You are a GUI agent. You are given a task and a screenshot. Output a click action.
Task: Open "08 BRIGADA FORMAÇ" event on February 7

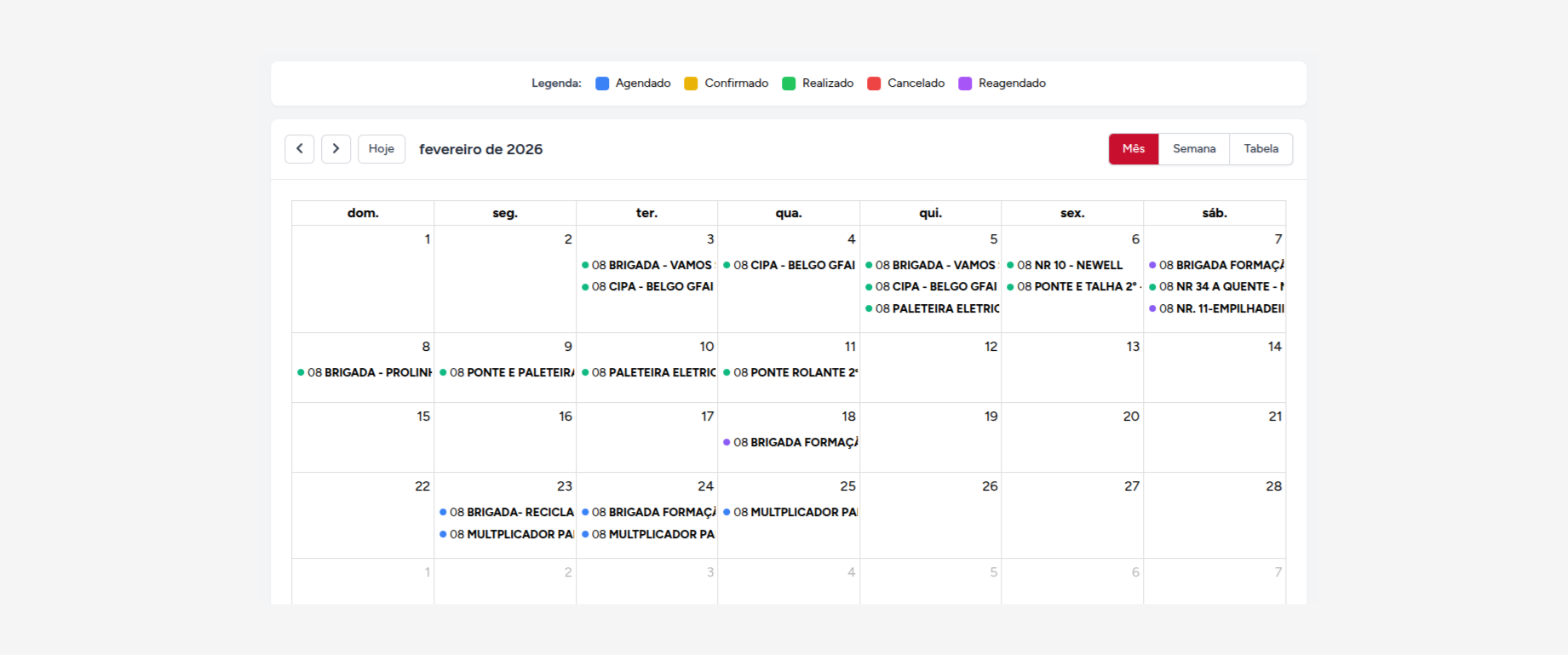click(1215, 265)
